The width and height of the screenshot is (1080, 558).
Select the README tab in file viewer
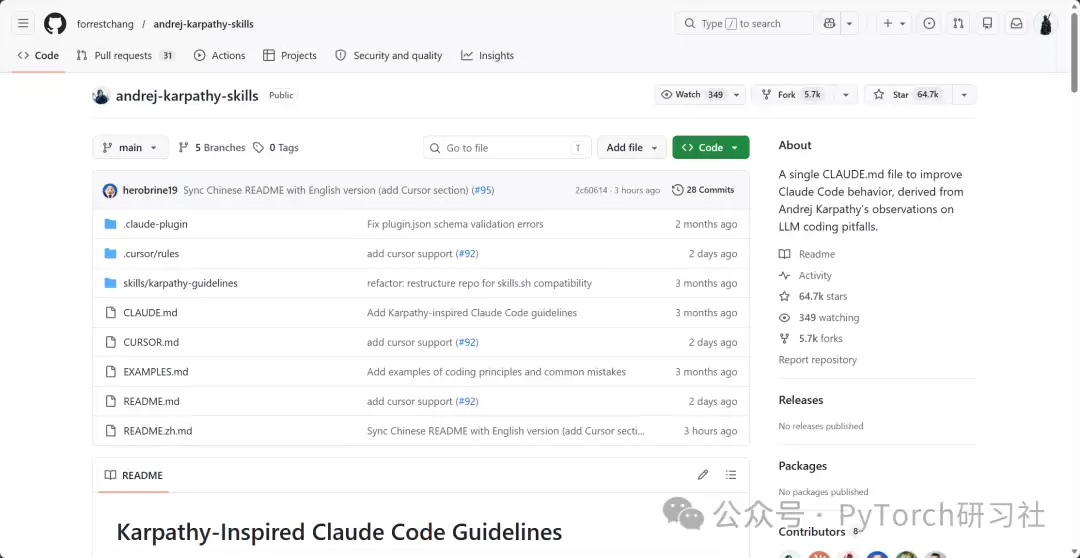pyautogui.click(x=134, y=475)
